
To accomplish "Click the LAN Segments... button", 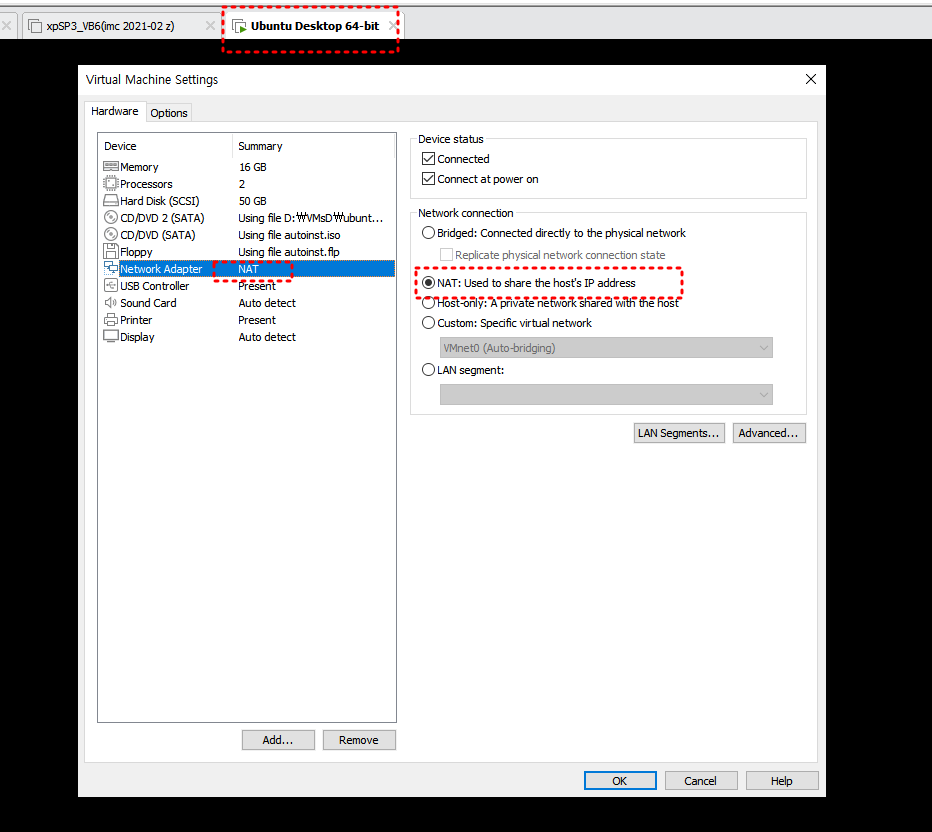I will (x=679, y=433).
